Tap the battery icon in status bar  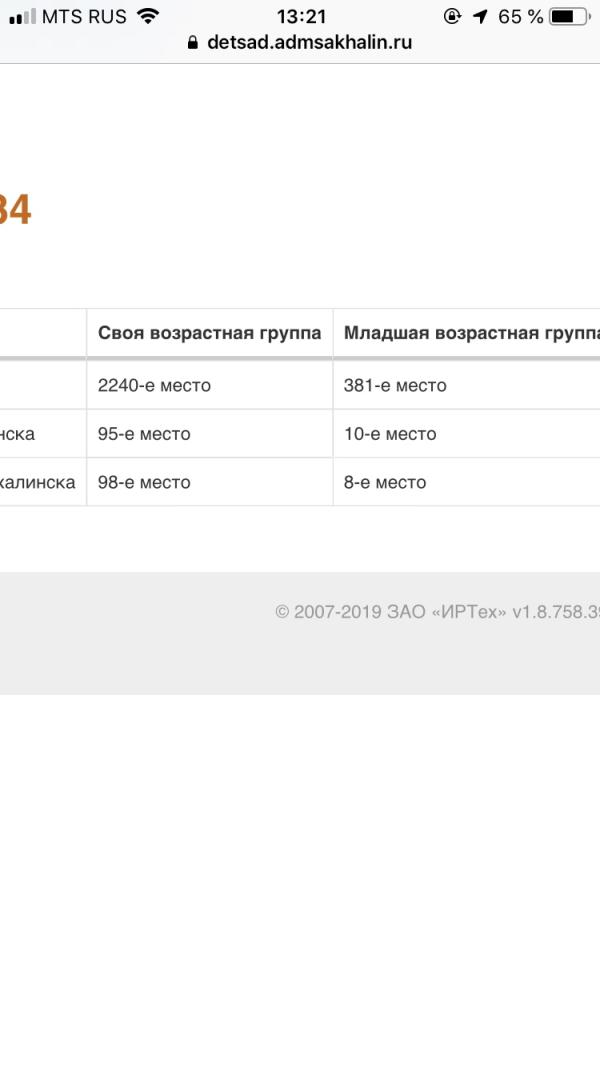pyautogui.click(x=568, y=16)
